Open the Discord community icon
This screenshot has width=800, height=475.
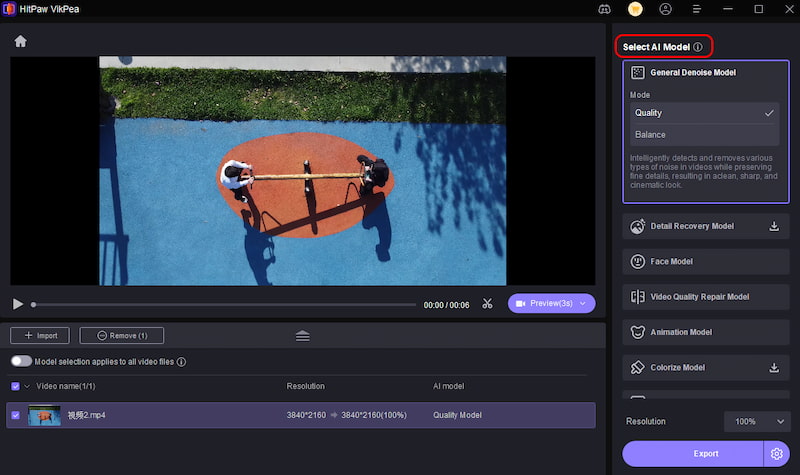pos(604,9)
